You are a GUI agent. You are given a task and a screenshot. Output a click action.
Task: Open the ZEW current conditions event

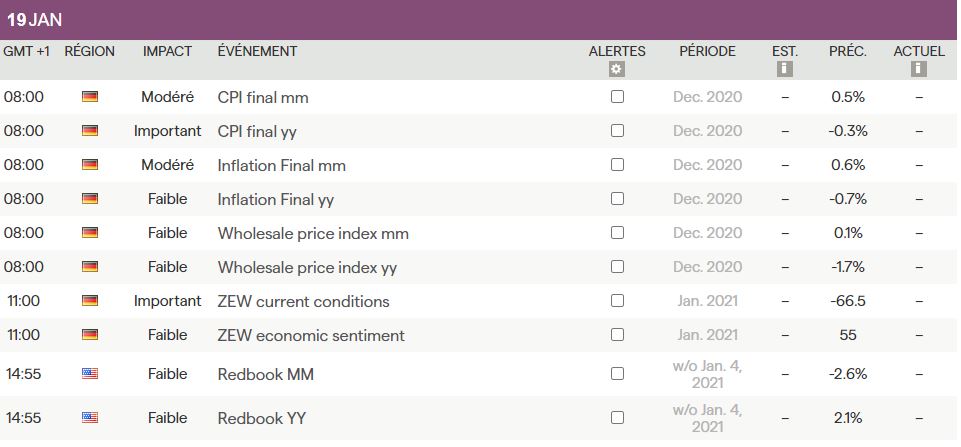coord(303,301)
